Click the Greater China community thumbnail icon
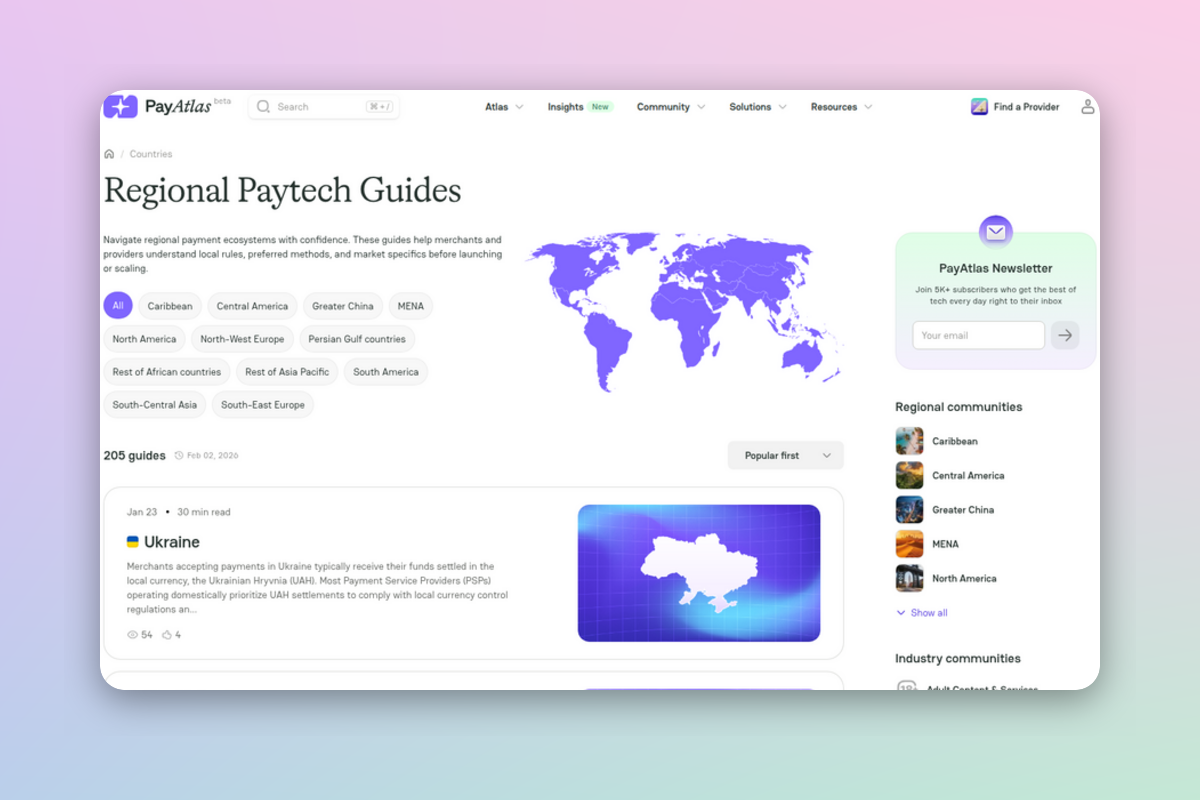 click(909, 509)
